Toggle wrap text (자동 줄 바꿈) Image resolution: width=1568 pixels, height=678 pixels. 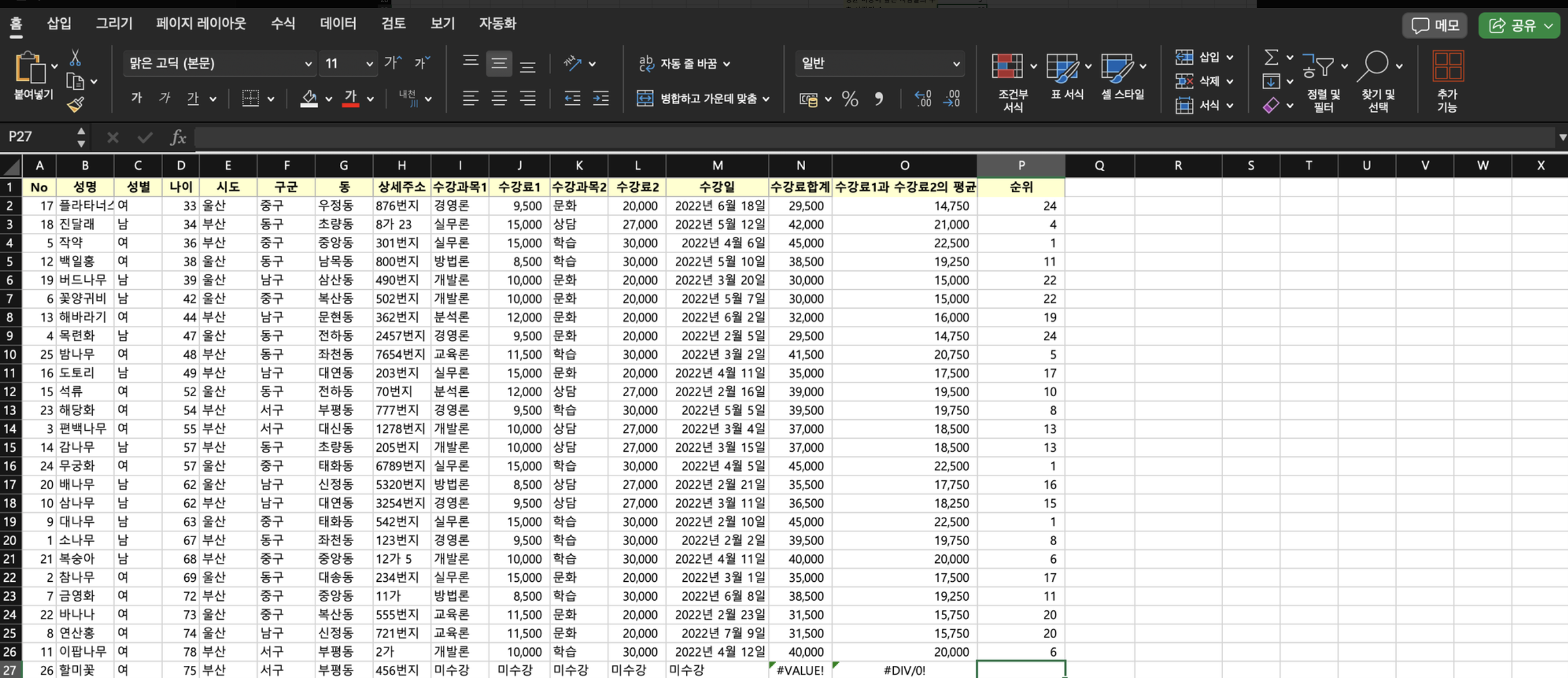[683, 64]
